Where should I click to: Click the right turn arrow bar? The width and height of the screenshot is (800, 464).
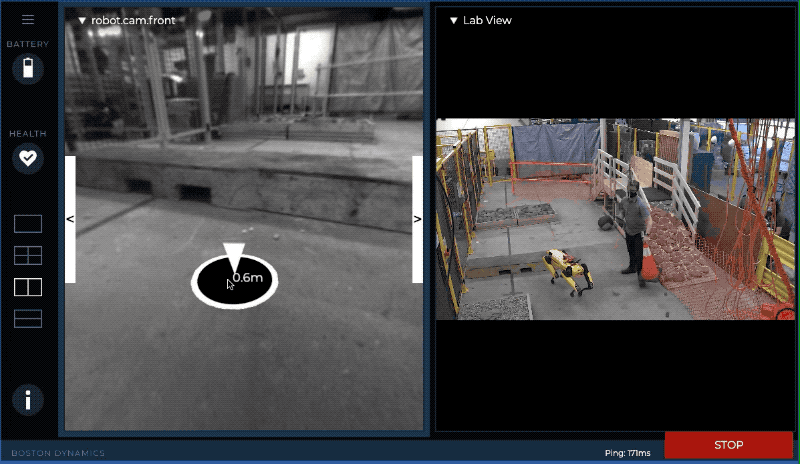[x=417, y=219]
